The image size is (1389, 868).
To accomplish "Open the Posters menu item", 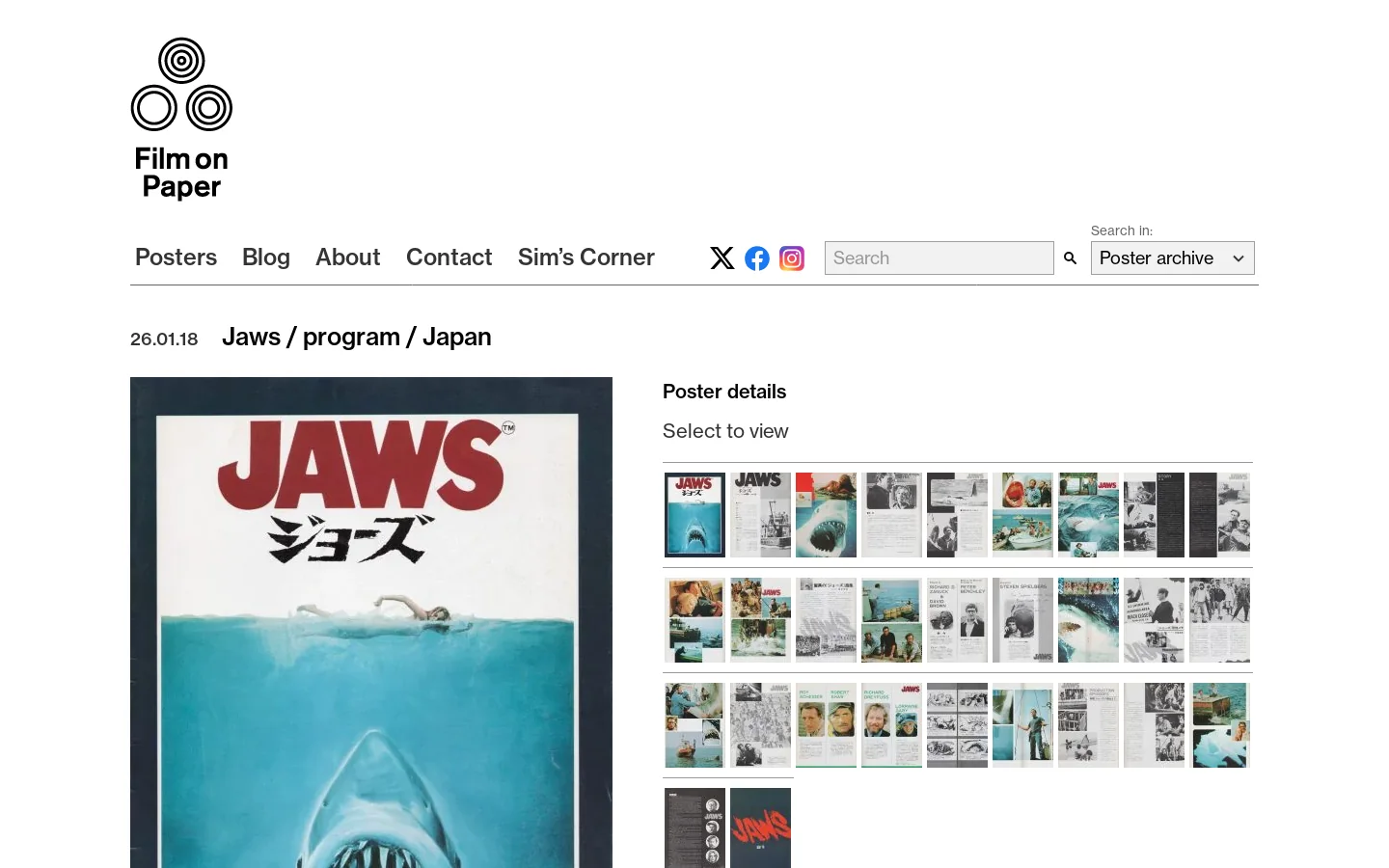I will [x=176, y=258].
